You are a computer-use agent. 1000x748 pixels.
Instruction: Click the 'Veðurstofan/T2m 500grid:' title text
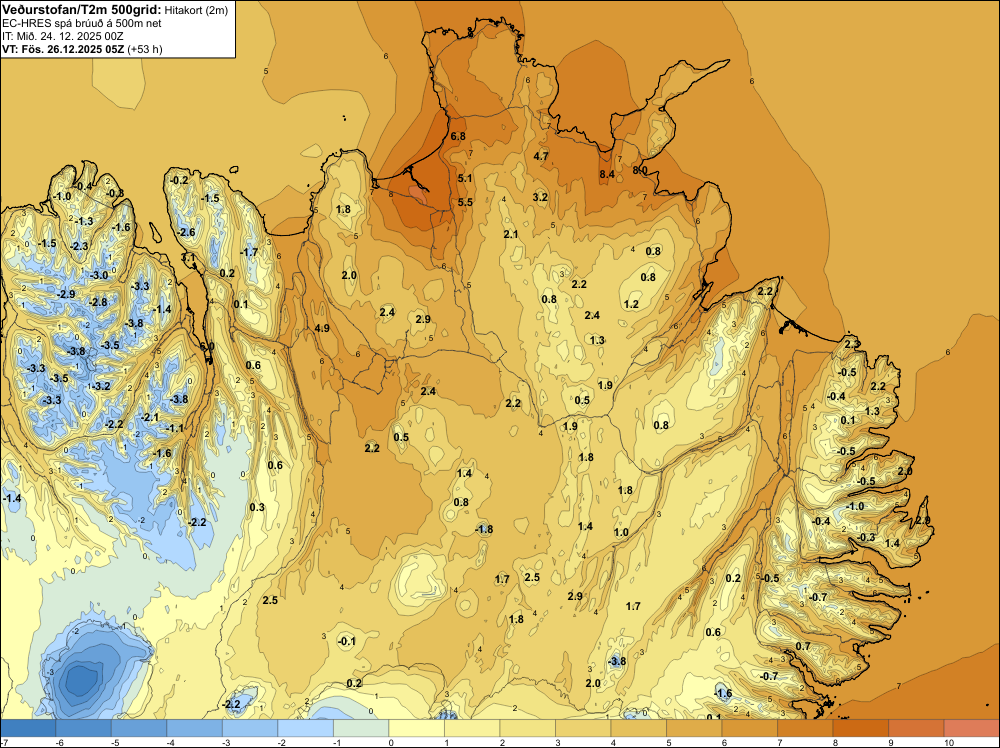click(81, 10)
